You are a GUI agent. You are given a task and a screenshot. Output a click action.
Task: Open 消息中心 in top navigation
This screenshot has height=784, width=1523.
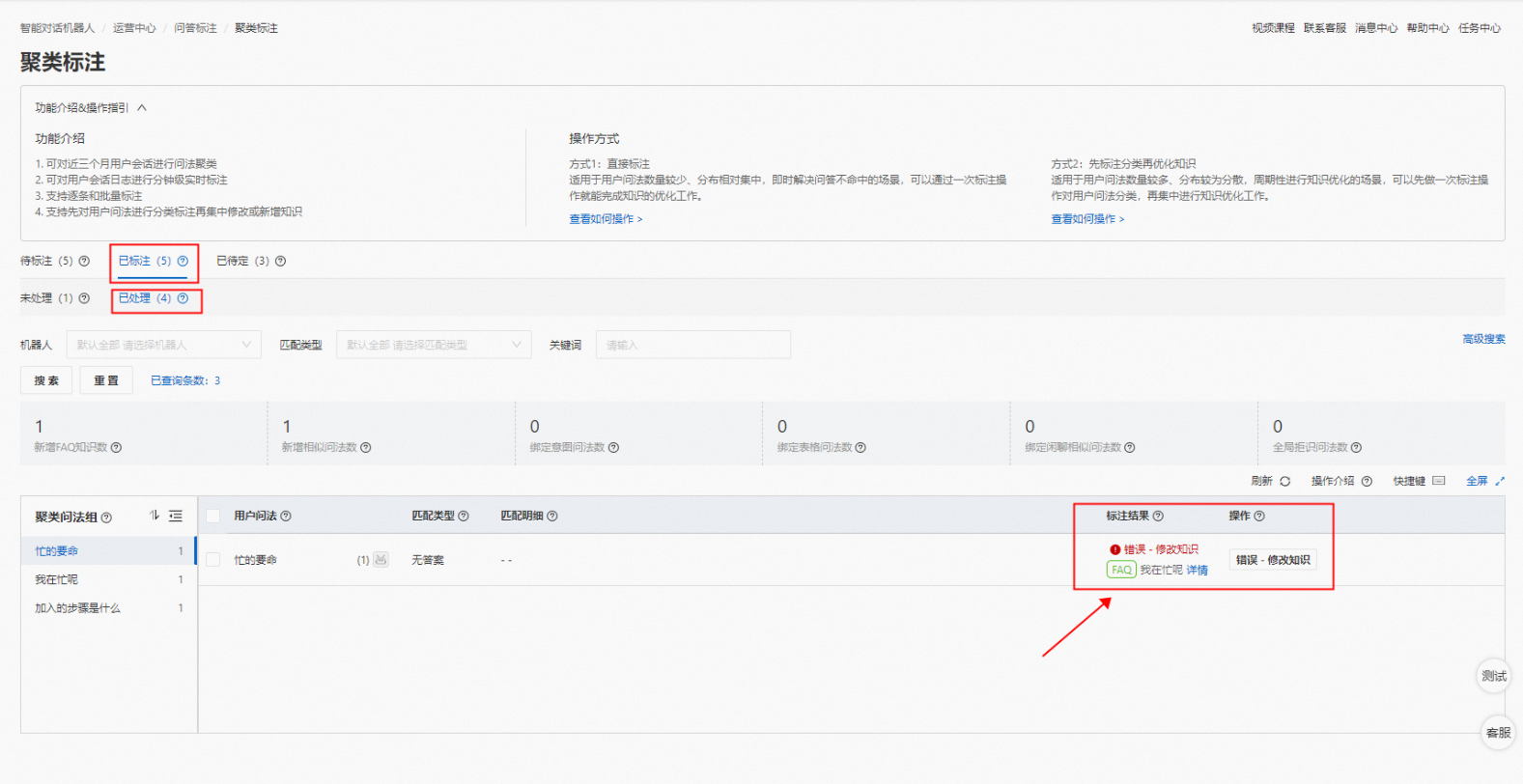1376,28
